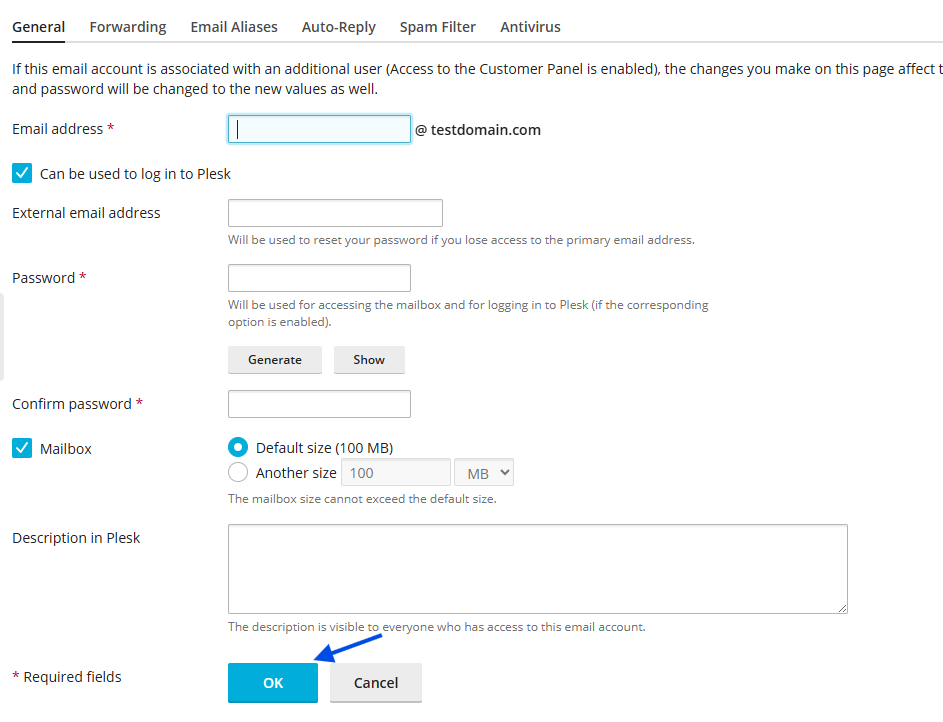Open the Spam Filter tab
The image size is (943, 722).
coord(438,27)
